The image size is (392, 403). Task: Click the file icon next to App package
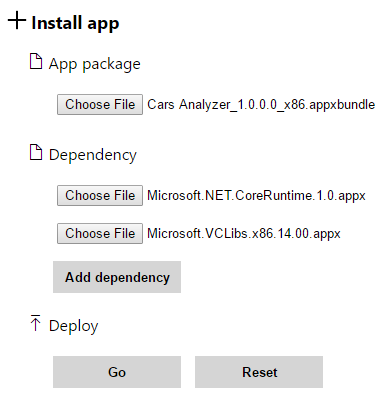tap(36, 61)
